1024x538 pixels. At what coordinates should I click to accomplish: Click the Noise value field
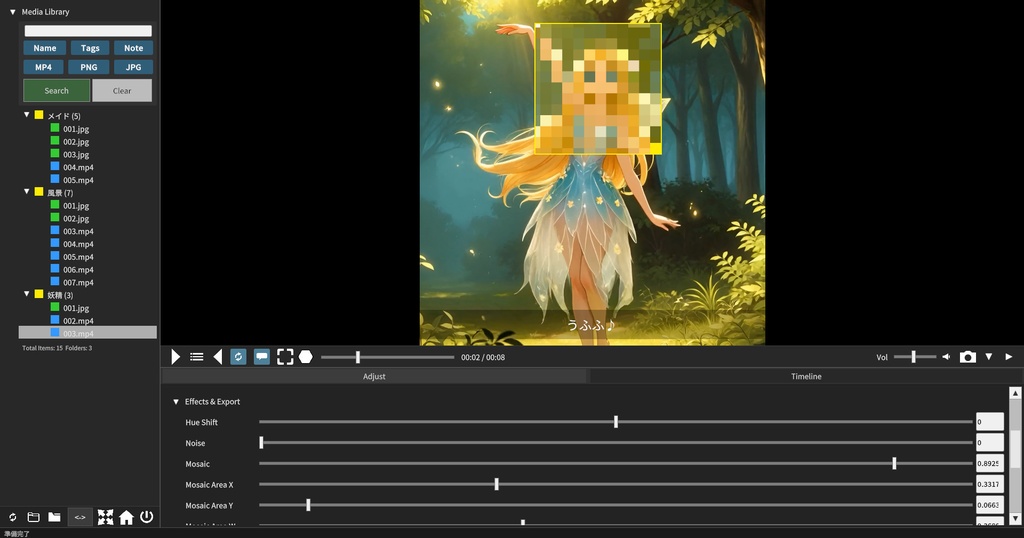coord(989,443)
